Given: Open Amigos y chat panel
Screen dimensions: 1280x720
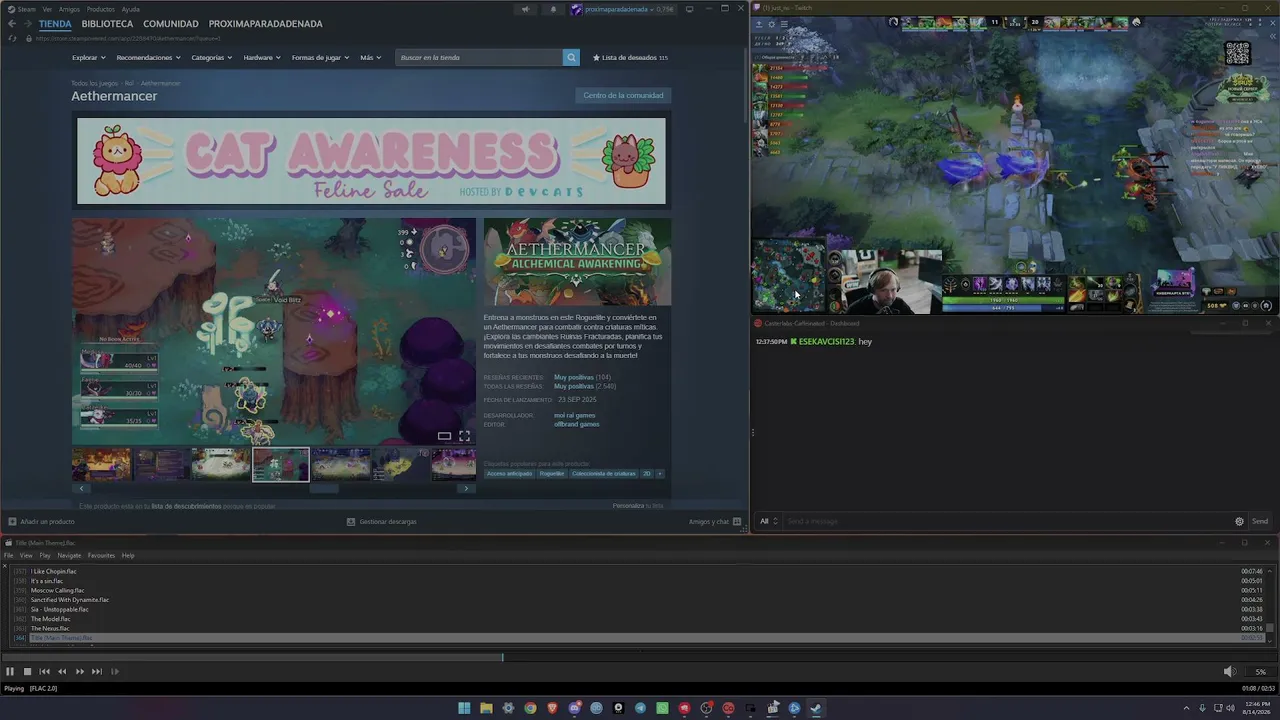Looking at the screenshot, I should [x=714, y=521].
